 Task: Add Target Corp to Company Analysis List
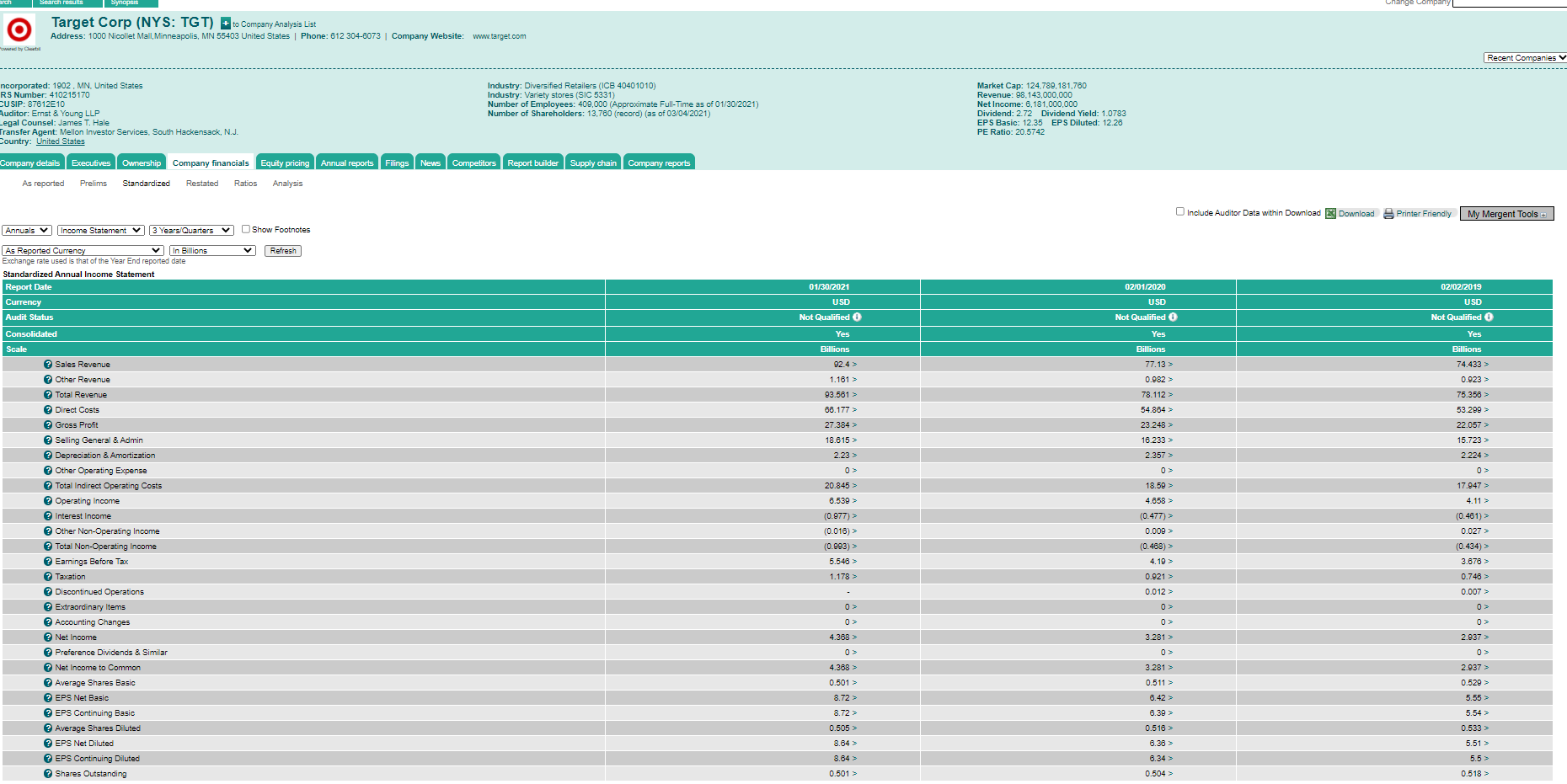226,24
